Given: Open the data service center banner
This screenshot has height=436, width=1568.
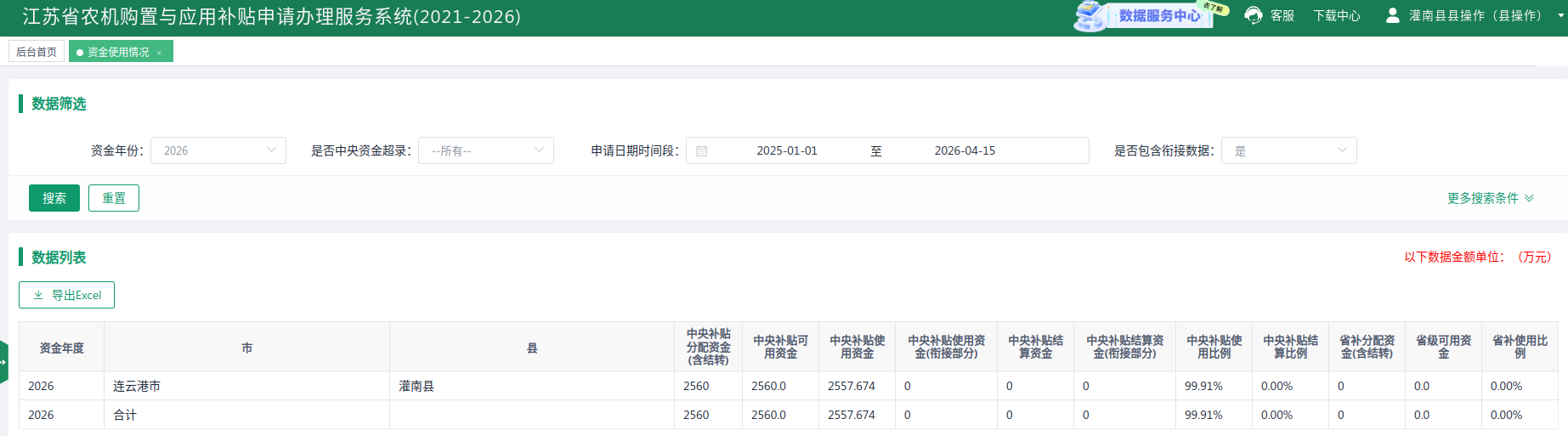Looking at the screenshot, I should coord(1148,15).
